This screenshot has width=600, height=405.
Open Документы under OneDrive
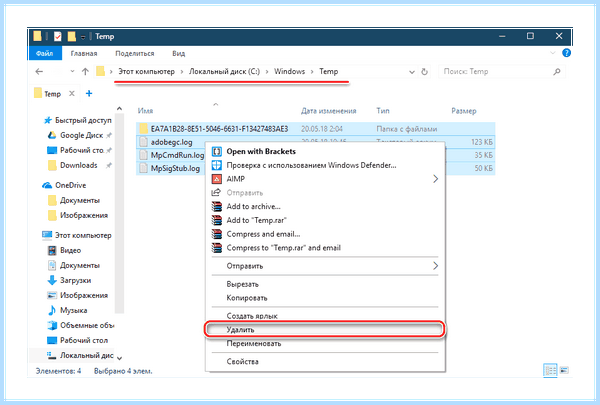click(x=74, y=200)
